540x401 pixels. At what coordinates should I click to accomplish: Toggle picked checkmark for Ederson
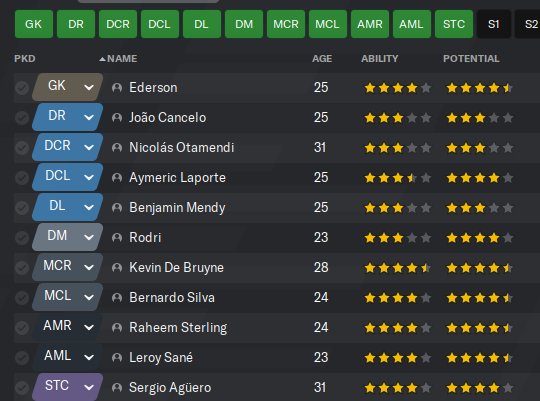[22, 88]
